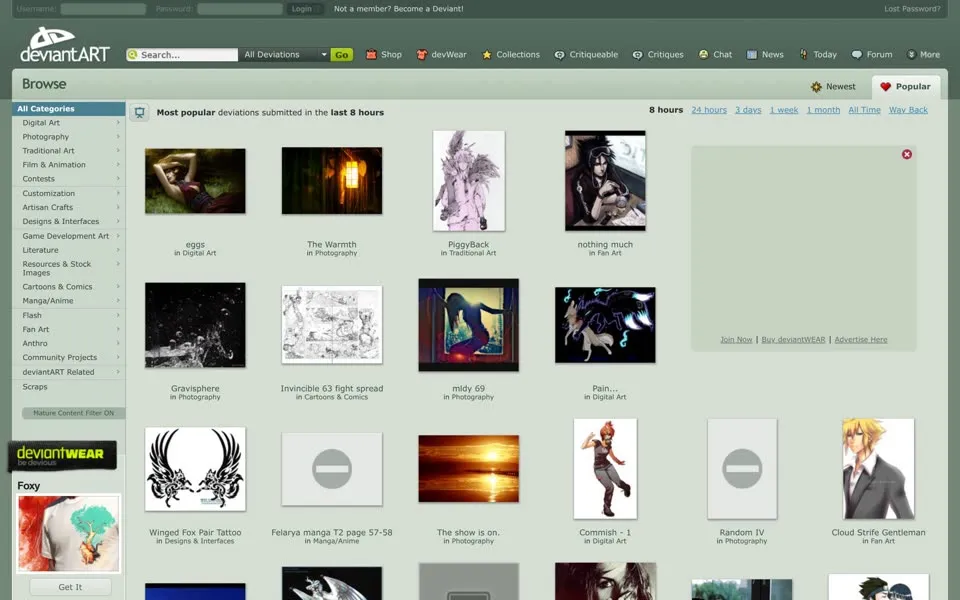
Task: Open the Cloud Strife Gentleman thumbnail
Action: click(879, 469)
